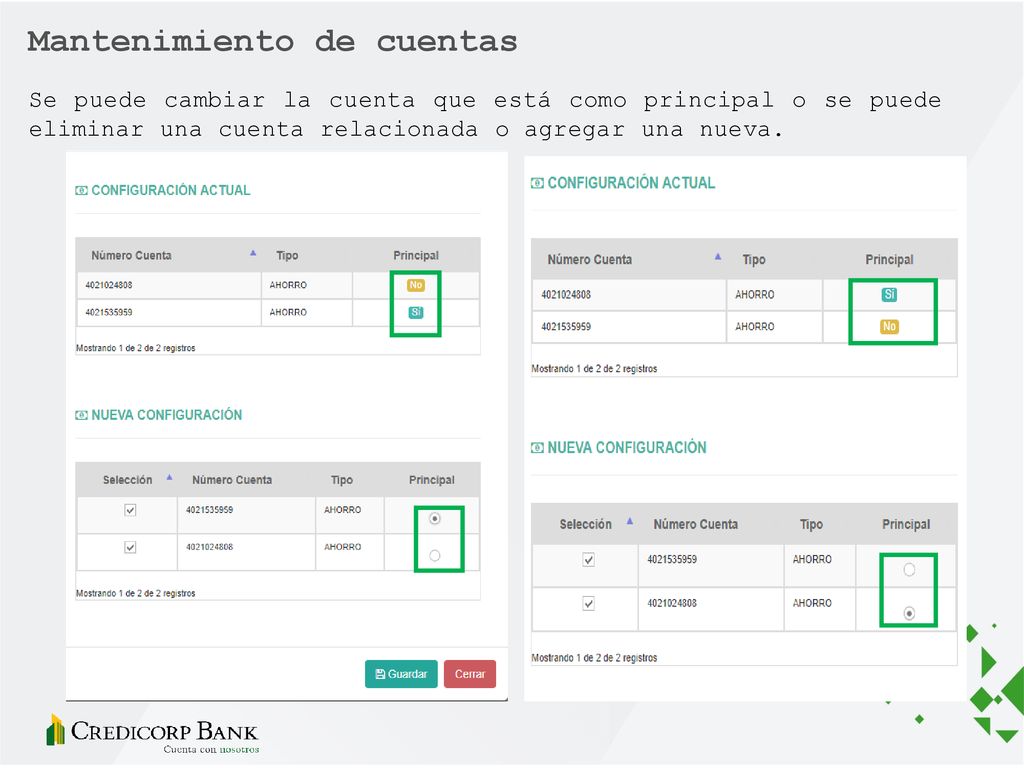Click the orange No badge in the right panel
The image size is (1024, 768).
pos(889,327)
